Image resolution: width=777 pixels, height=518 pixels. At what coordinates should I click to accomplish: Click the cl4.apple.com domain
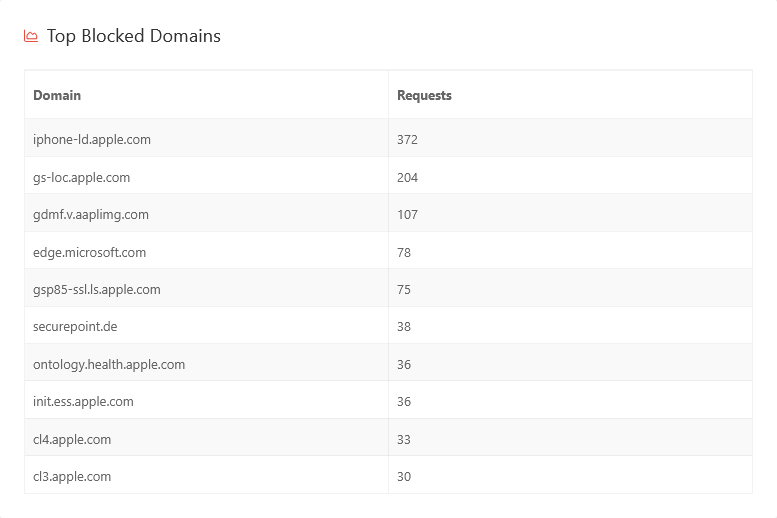[x=72, y=440]
